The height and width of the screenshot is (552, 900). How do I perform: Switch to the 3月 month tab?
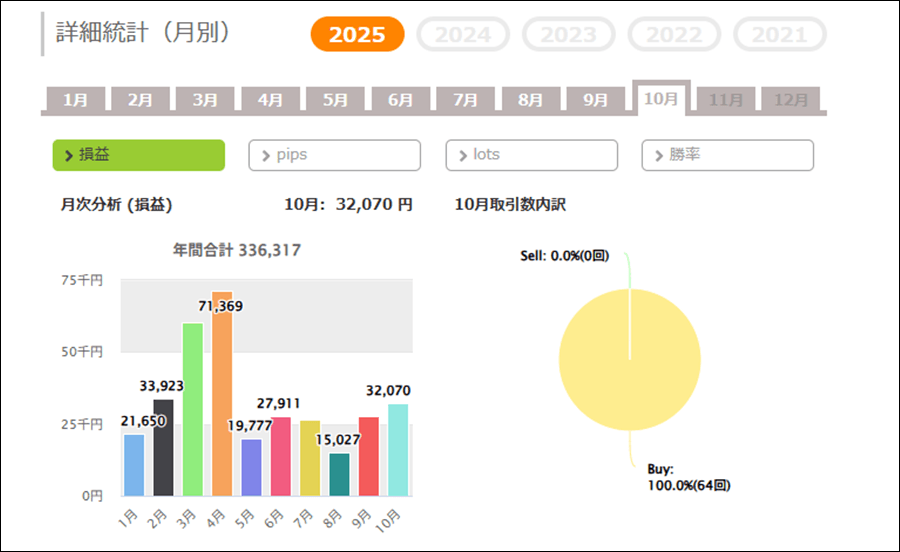coord(205,100)
